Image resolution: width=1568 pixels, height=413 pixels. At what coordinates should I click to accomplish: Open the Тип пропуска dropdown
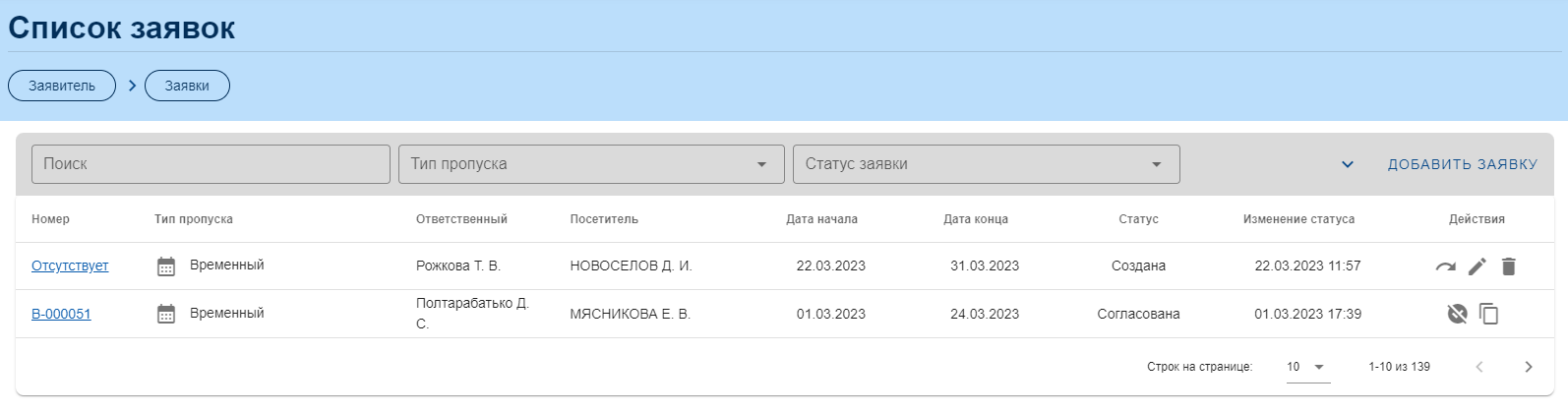tap(590, 164)
